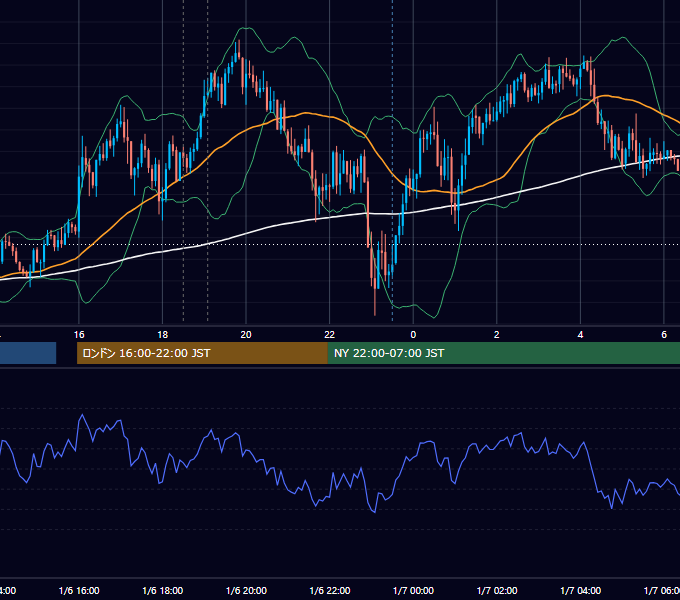
Task: Click the 1/6 18:00 label on oscillator axis
Action: point(163,590)
